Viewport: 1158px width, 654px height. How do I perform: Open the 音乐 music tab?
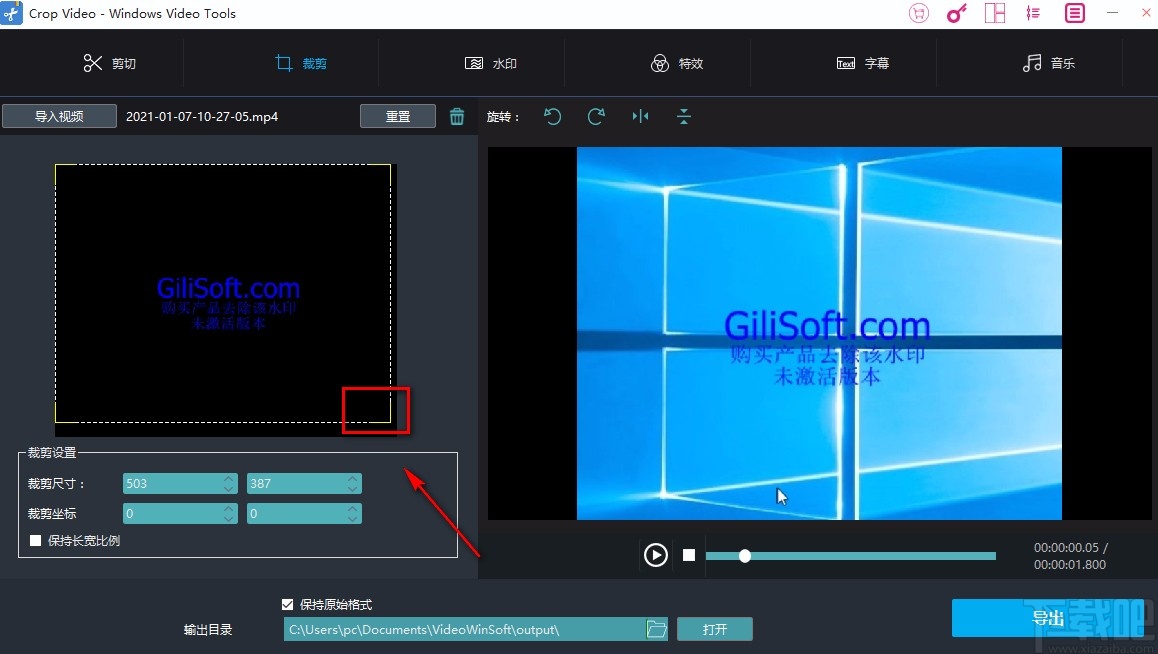pos(1048,63)
